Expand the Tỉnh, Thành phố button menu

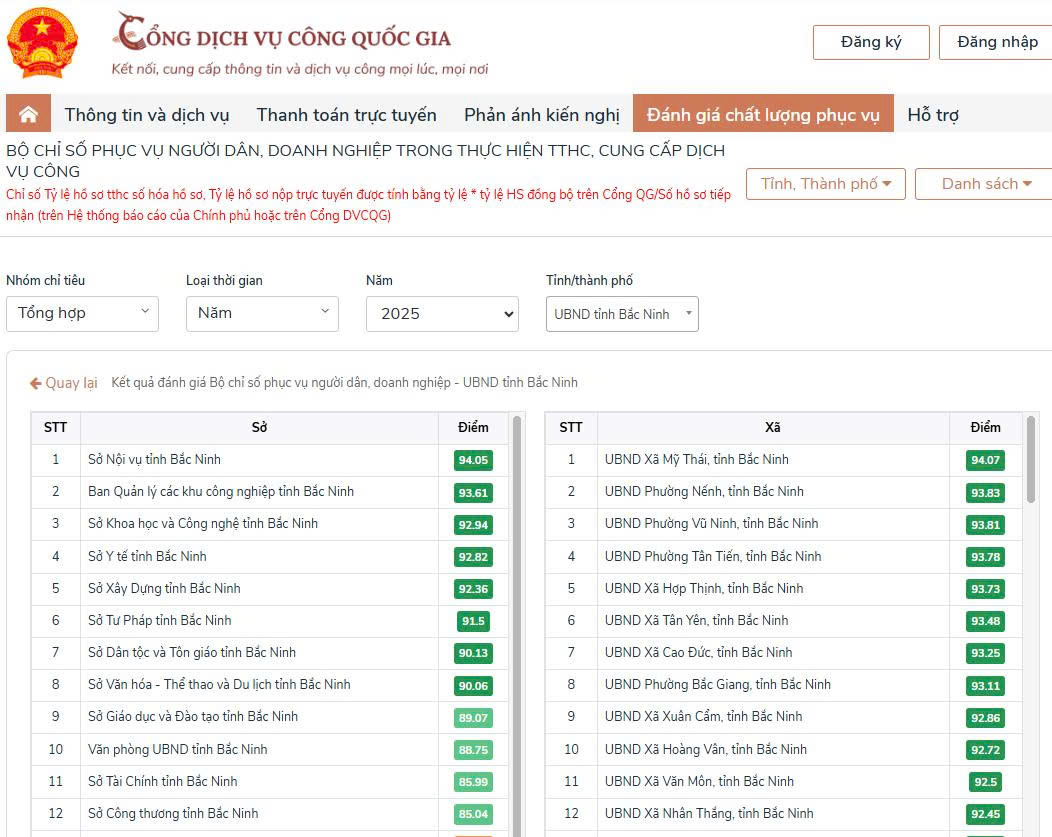tap(825, 184)
